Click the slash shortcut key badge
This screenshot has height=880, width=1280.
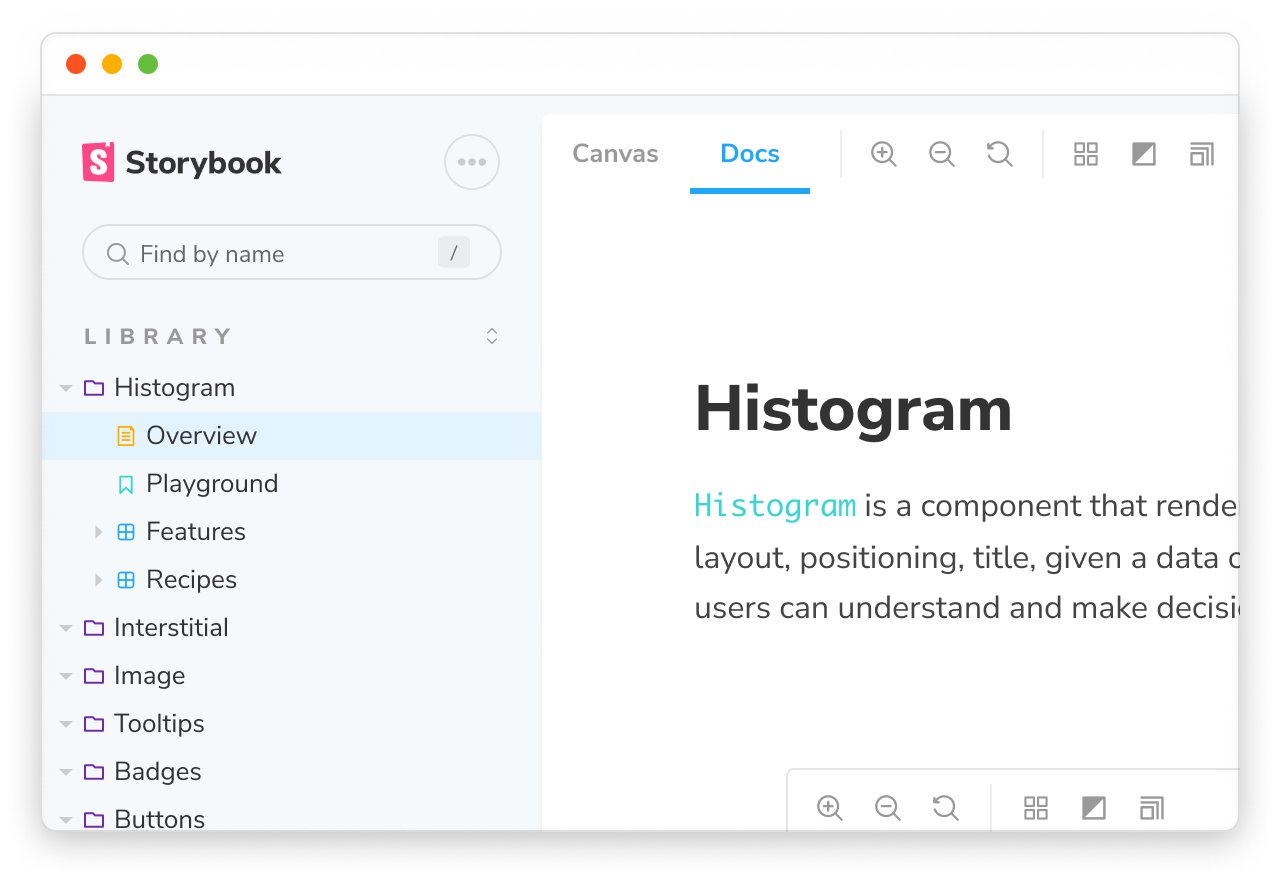click(454, 253)
